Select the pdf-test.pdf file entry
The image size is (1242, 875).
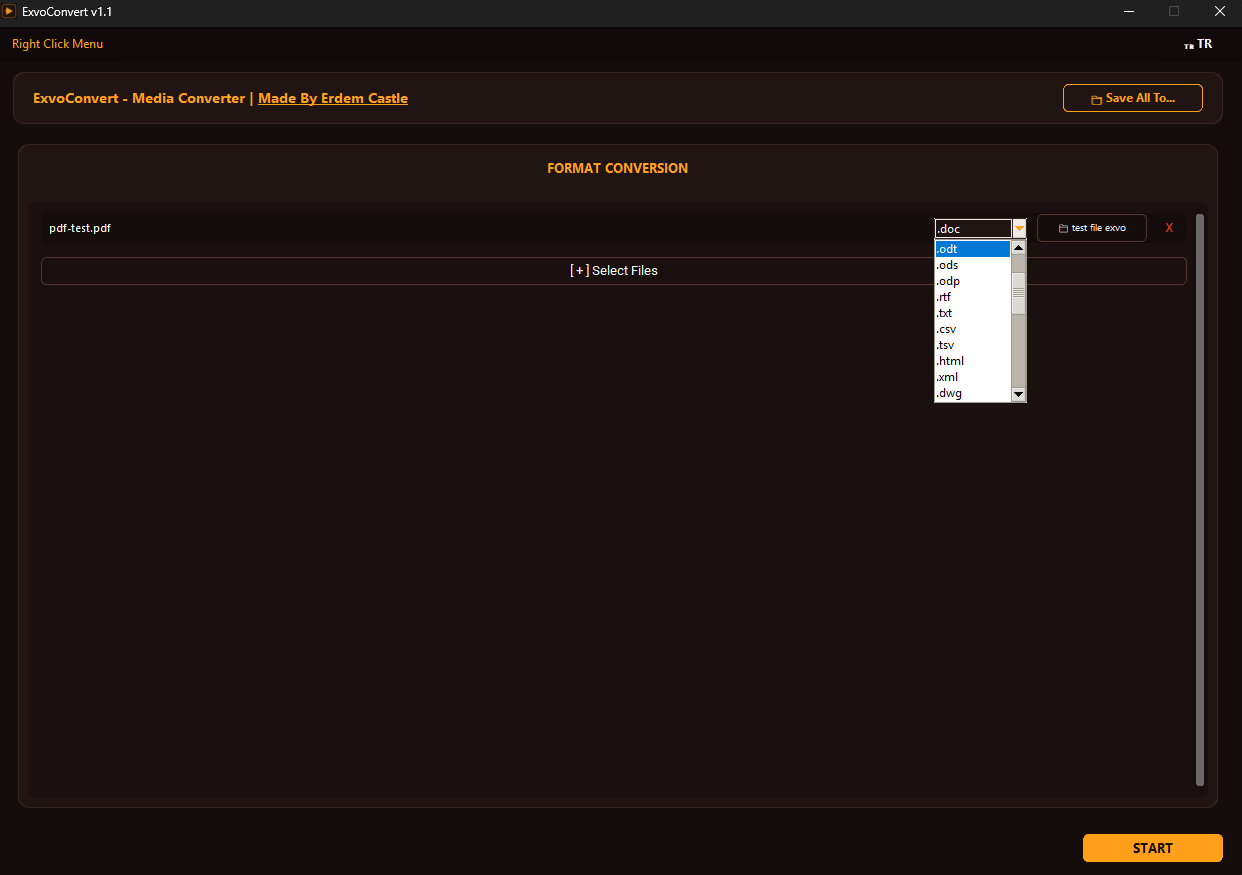coord(80,228)
